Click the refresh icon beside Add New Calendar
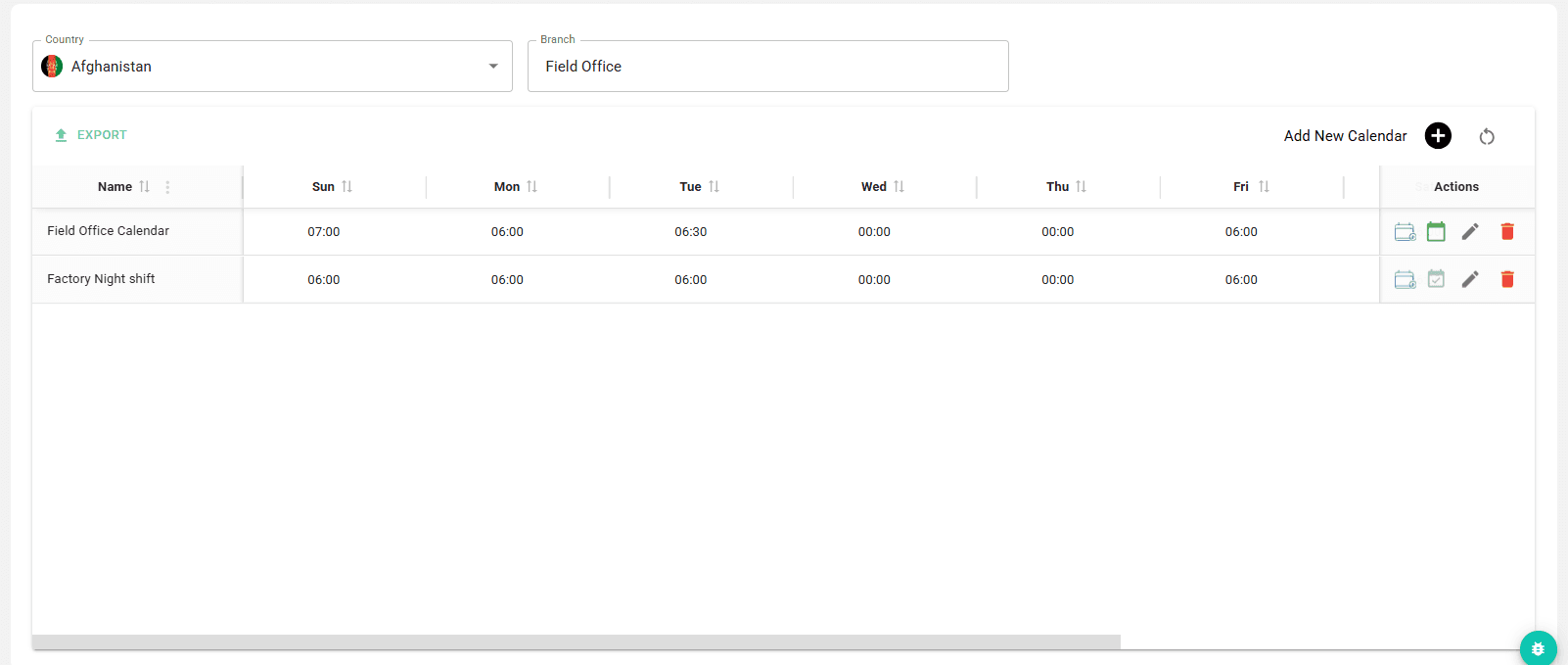Viewport: 1568px width, 665px height. pyautogui.click(x=1487, y=136)
